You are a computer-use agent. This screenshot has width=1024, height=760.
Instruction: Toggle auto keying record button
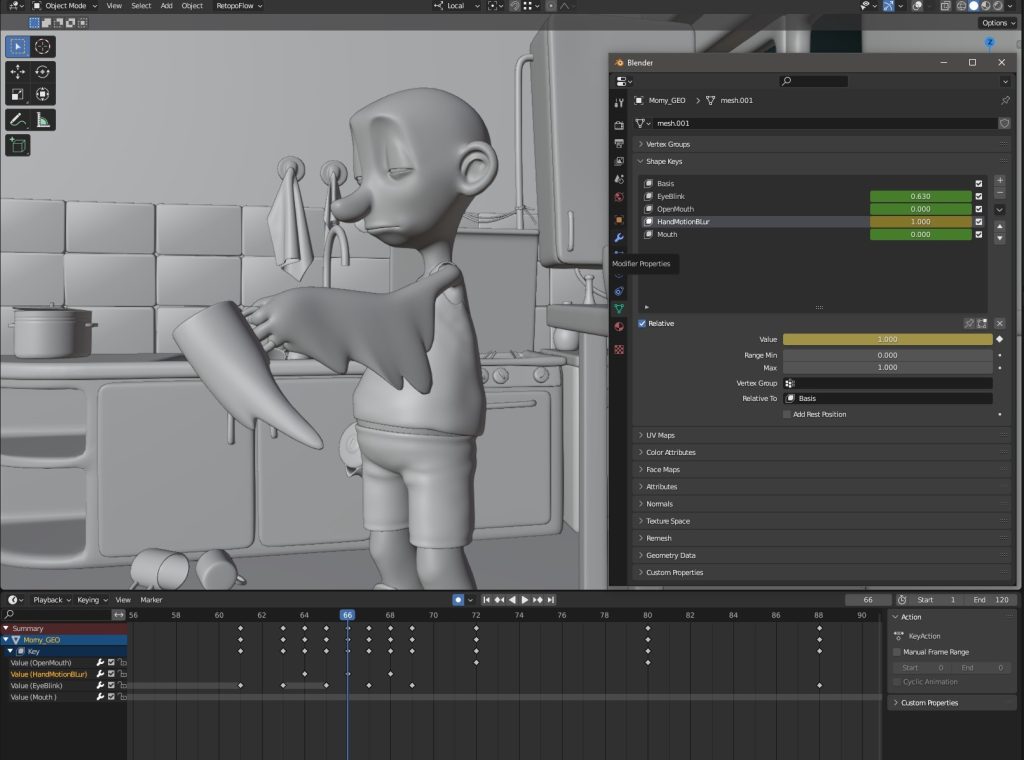(x=458, y=599)
